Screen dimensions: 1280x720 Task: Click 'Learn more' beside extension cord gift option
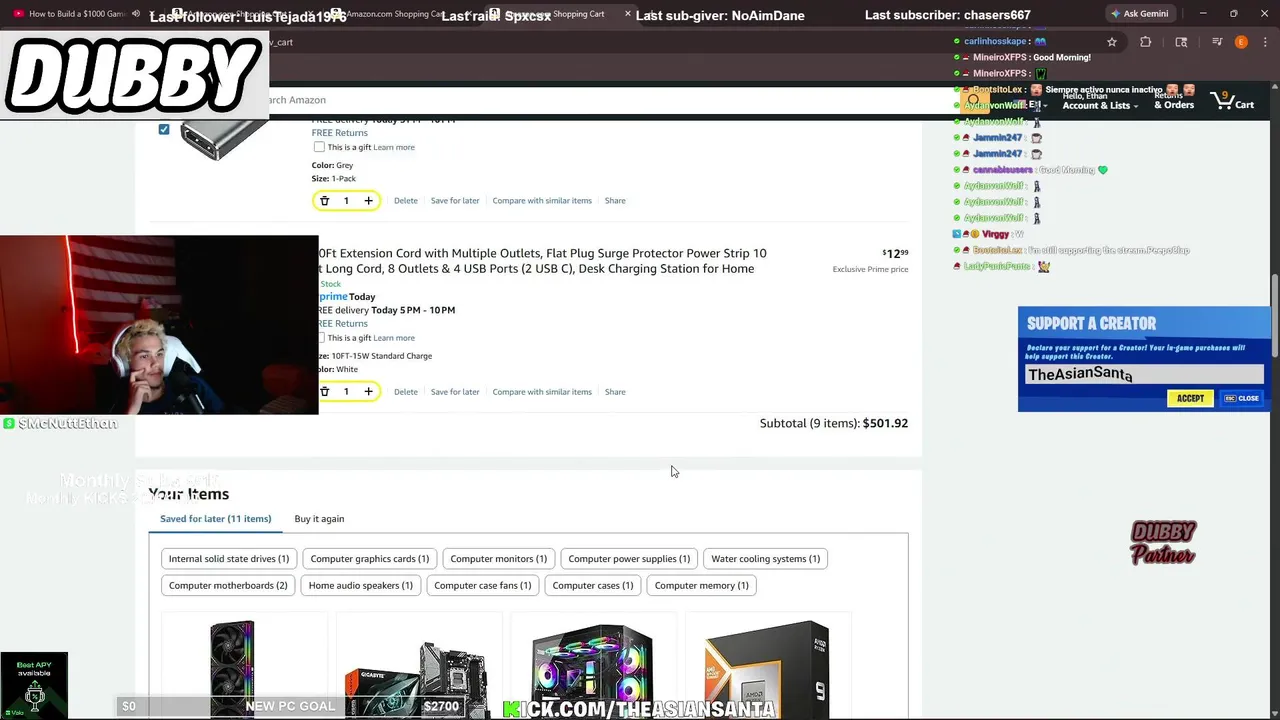pos(394,338)
